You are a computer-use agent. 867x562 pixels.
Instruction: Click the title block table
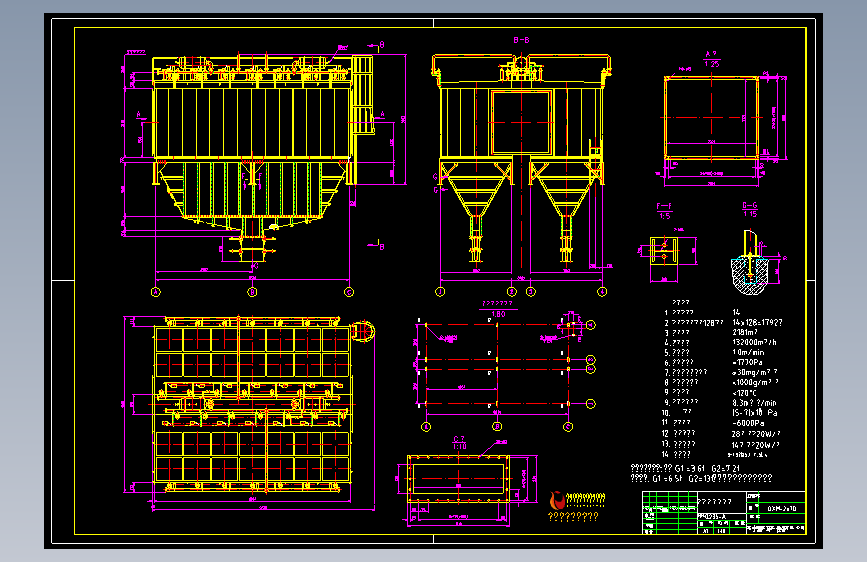point(723,512)
